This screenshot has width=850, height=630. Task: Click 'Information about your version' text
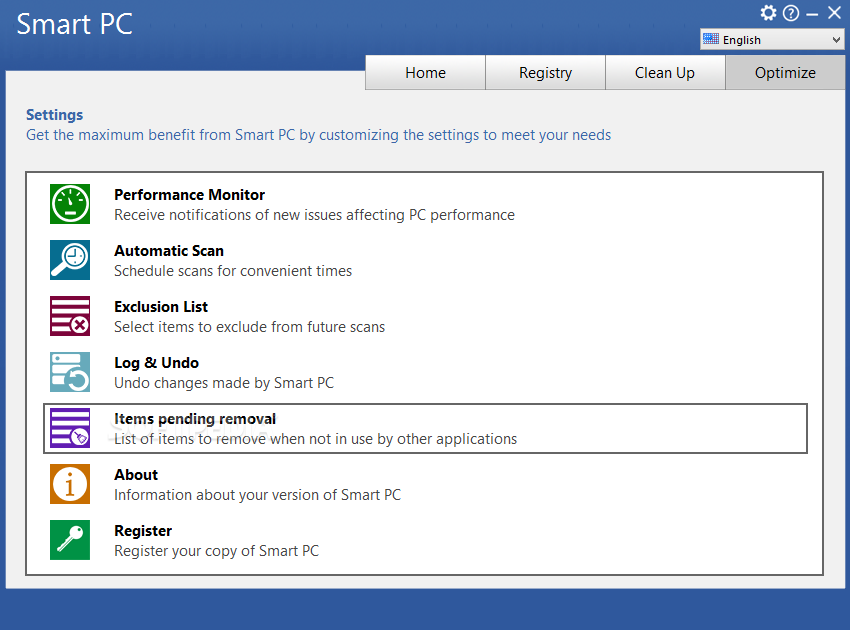[x=257, y=495]
